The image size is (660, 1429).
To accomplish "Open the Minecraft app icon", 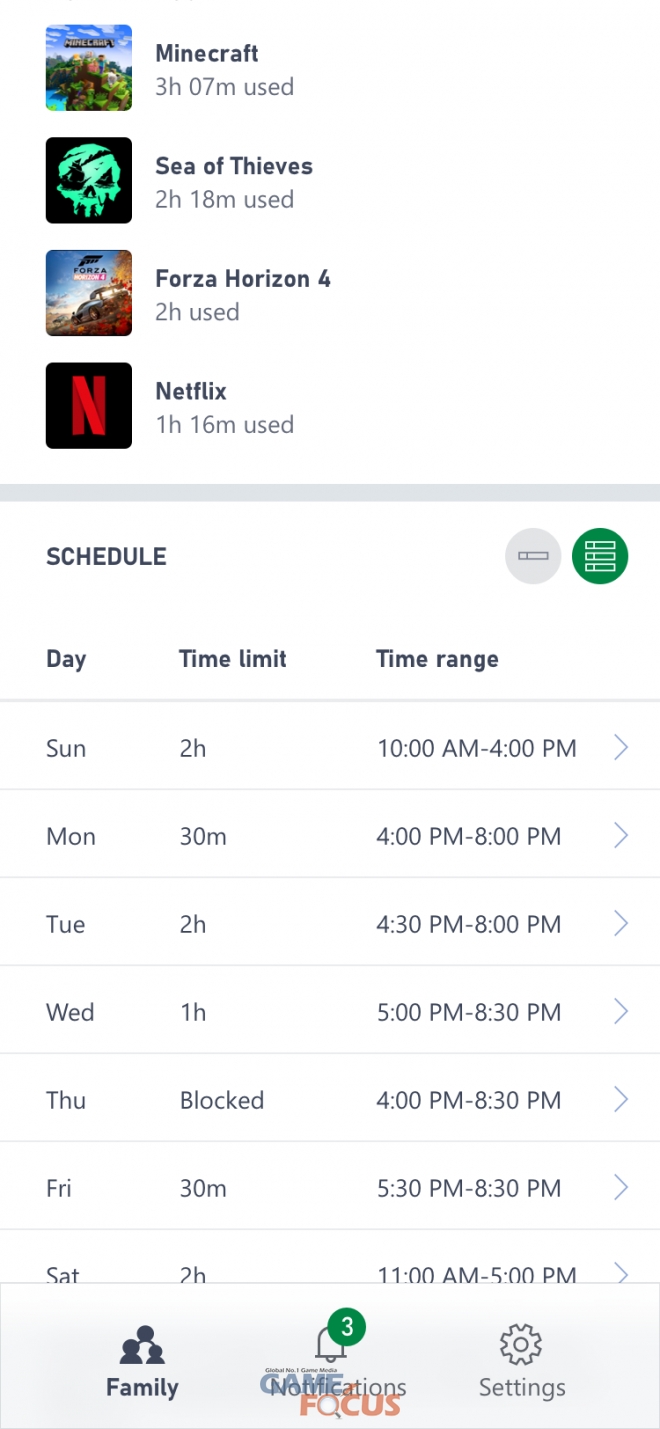I will (x=89, y=68).
